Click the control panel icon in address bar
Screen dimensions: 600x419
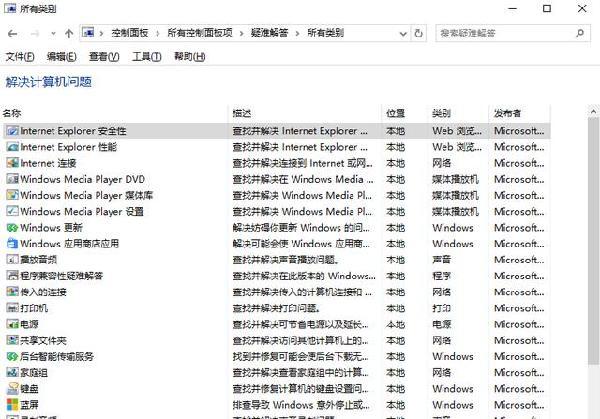[x=88, y=33]
